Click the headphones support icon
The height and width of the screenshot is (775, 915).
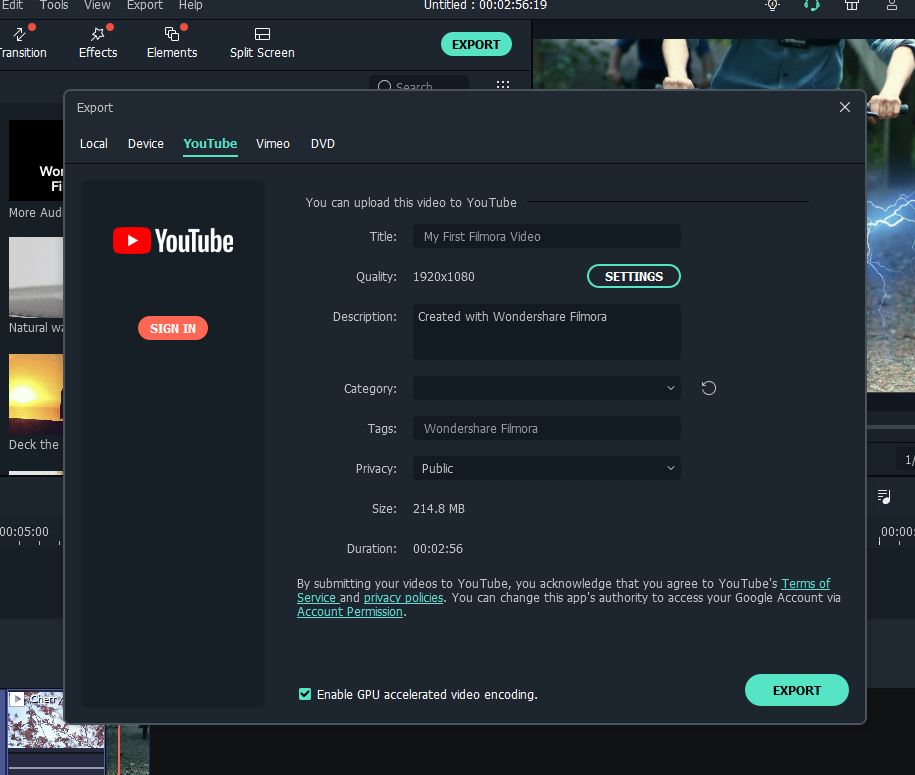(812, 5)
